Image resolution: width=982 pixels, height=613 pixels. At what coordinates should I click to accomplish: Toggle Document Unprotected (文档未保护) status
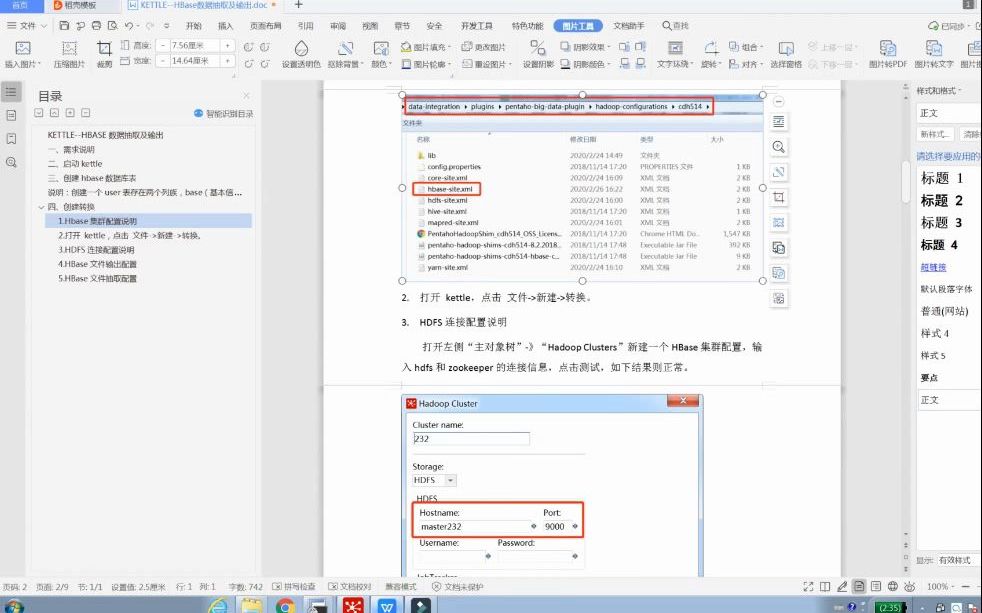point(458,587)
